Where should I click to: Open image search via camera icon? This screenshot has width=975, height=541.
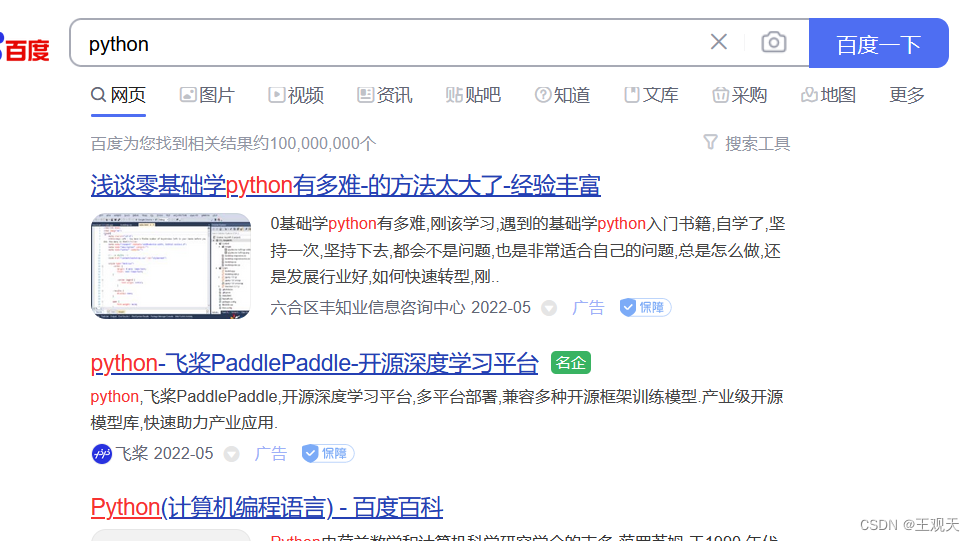774,42
